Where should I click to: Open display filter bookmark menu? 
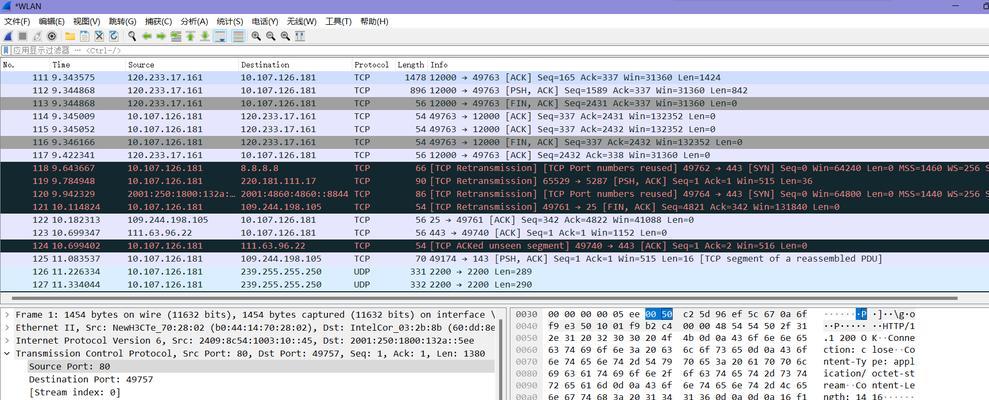click(x=6, y=50)
